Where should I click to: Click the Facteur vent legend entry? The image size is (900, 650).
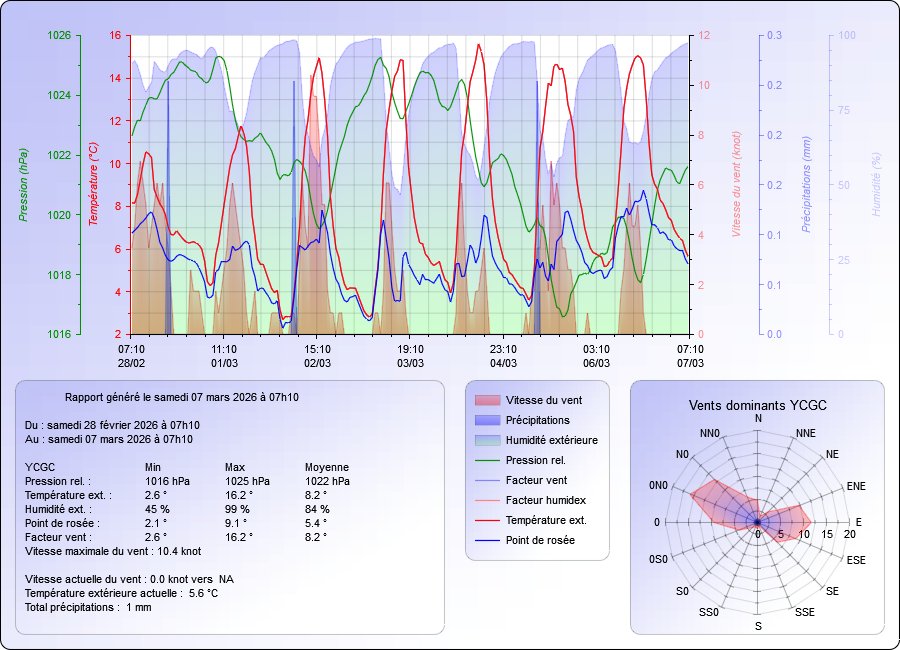click(537, 480)
